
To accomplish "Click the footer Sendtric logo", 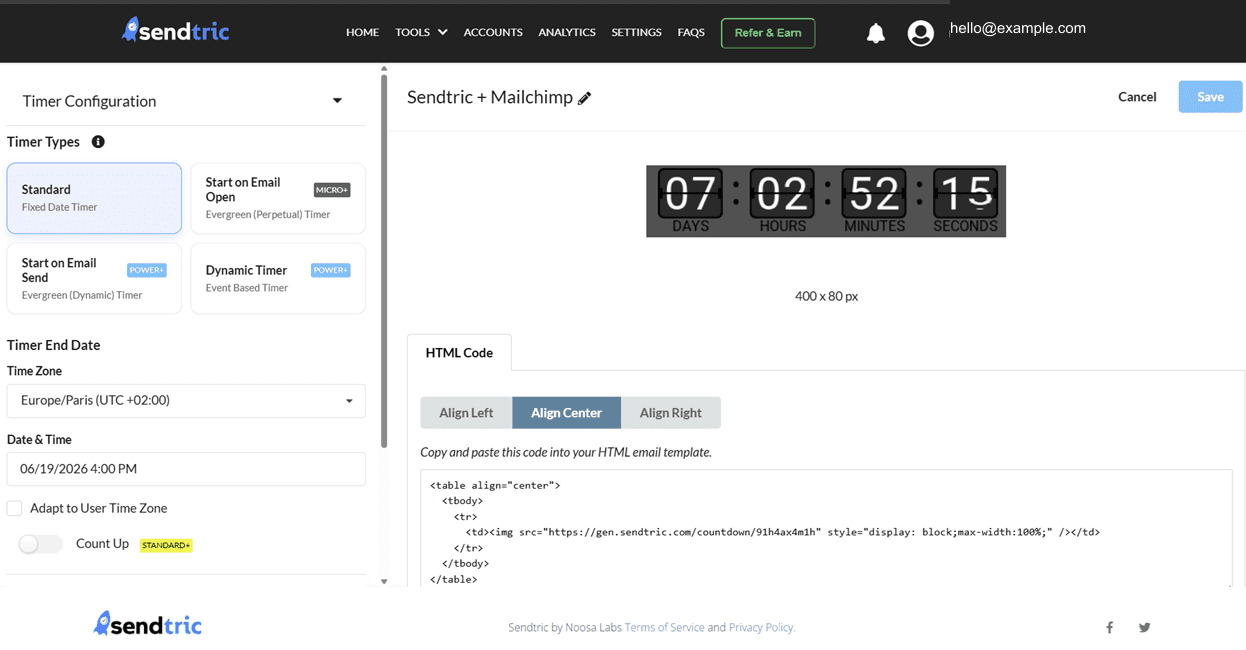I will [148, 625].
